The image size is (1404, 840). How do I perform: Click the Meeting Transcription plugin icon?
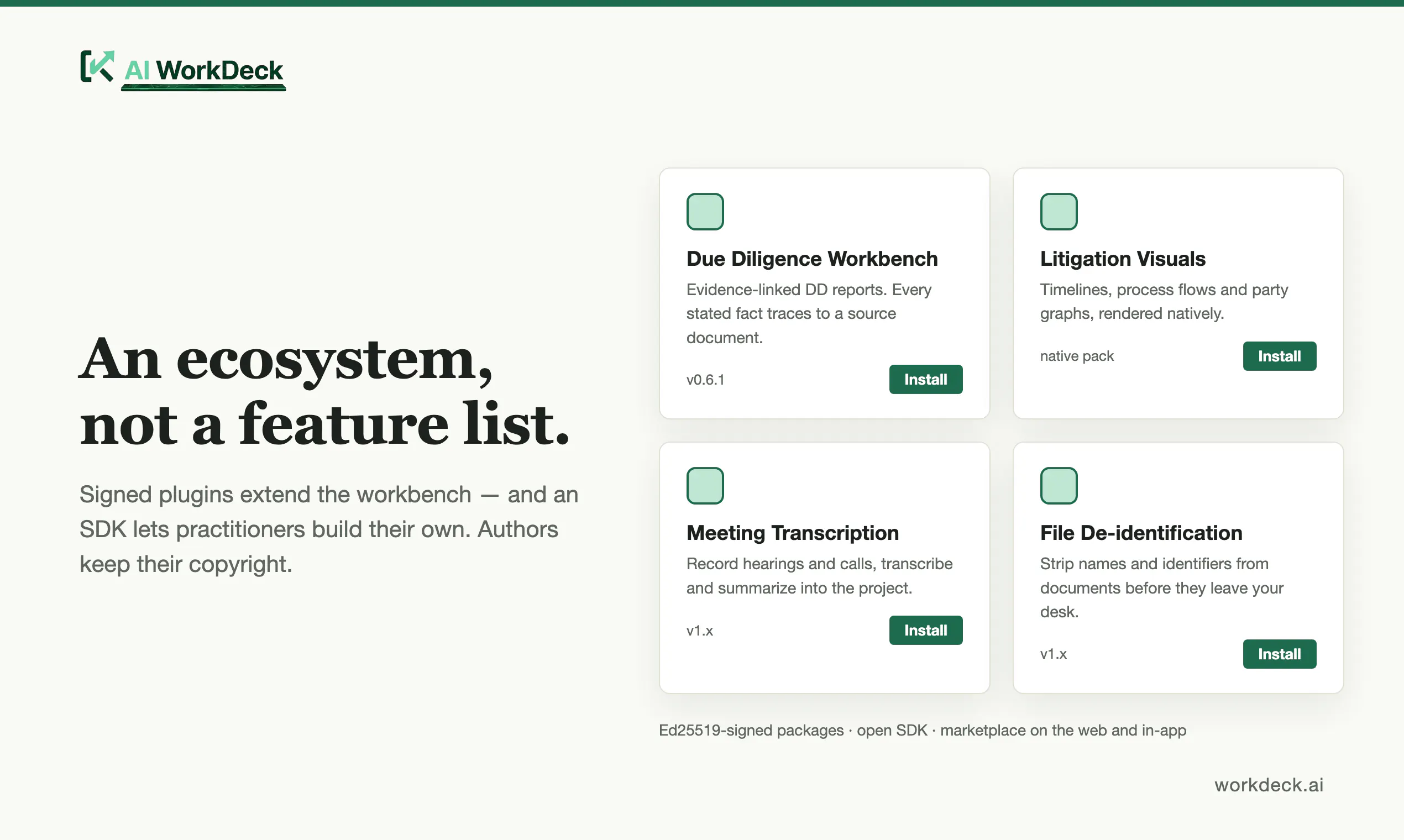[705, 486]
